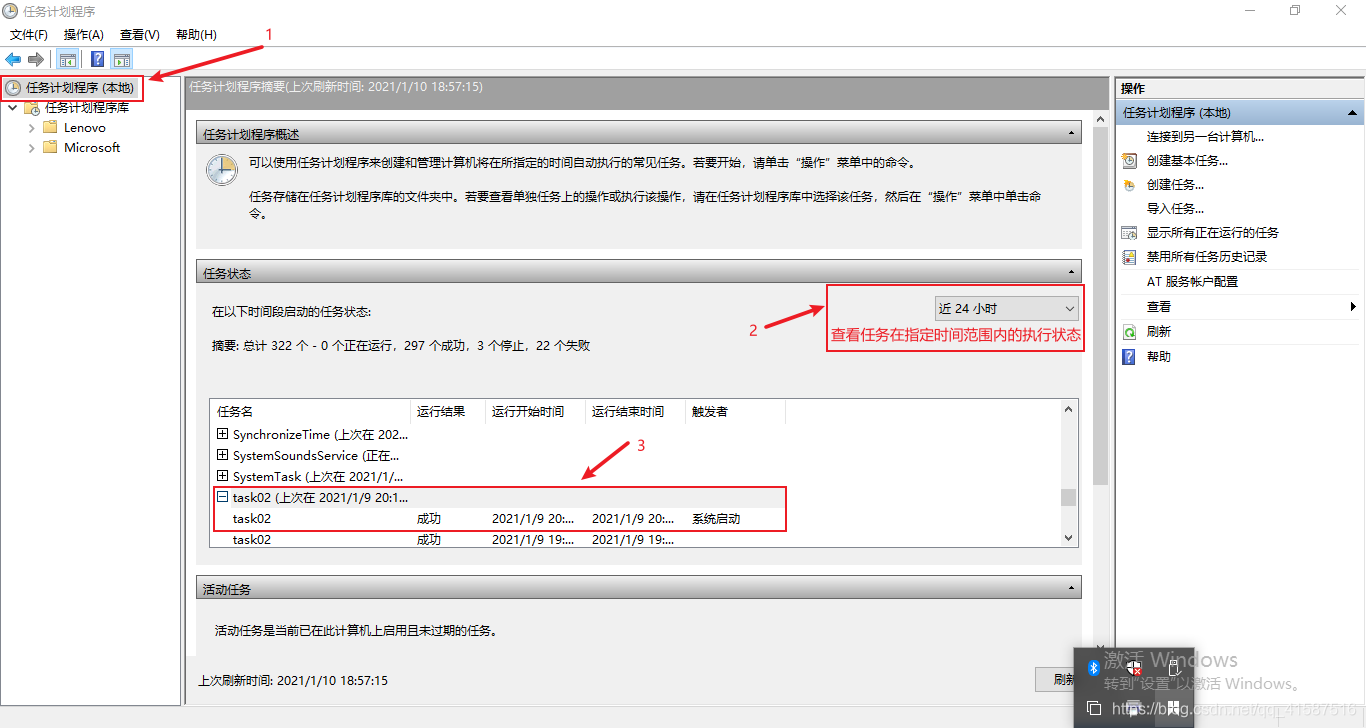Click the Back arrow in the toolbar
The image size is (1366, 728).
pyautogui.click(x=14, y=59)
